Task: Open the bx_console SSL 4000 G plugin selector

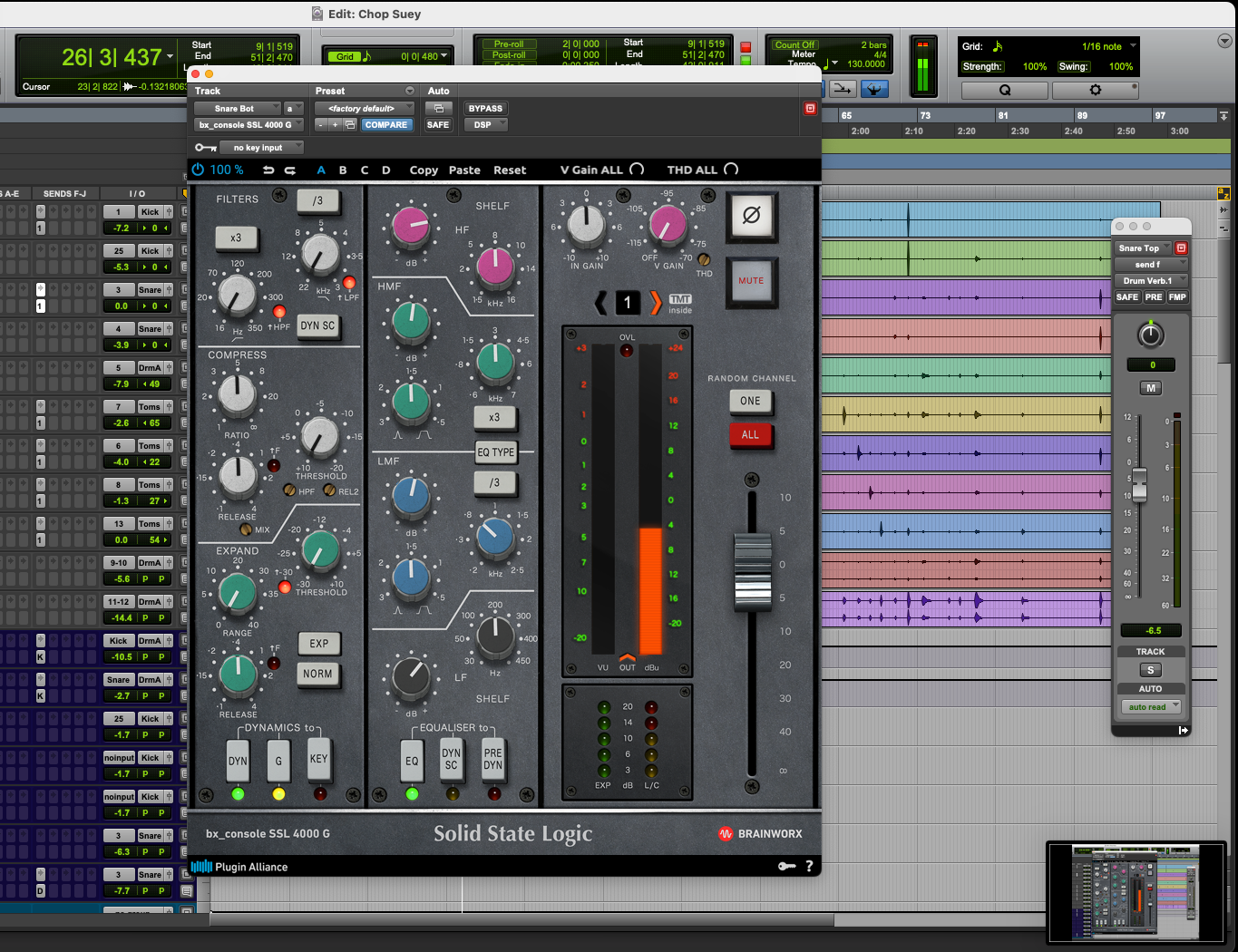Action: pyautogui.click(x=248, y=125)
